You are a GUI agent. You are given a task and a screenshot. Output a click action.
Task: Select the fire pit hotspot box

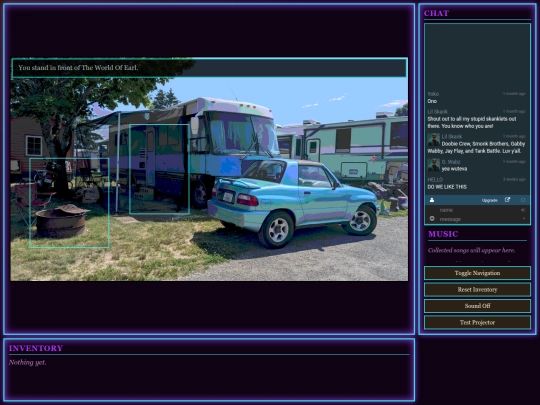(69, 203)
